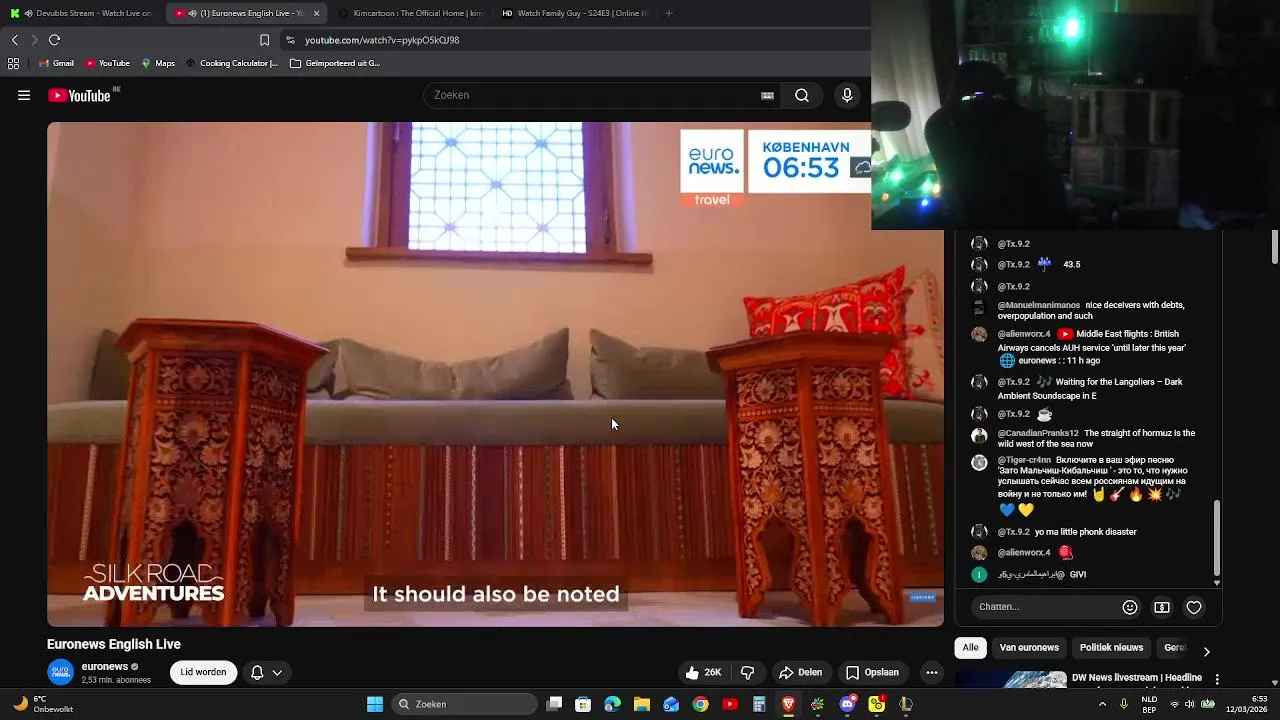
Task: Go back with the browser back arrow
Action: pos(14,40)
